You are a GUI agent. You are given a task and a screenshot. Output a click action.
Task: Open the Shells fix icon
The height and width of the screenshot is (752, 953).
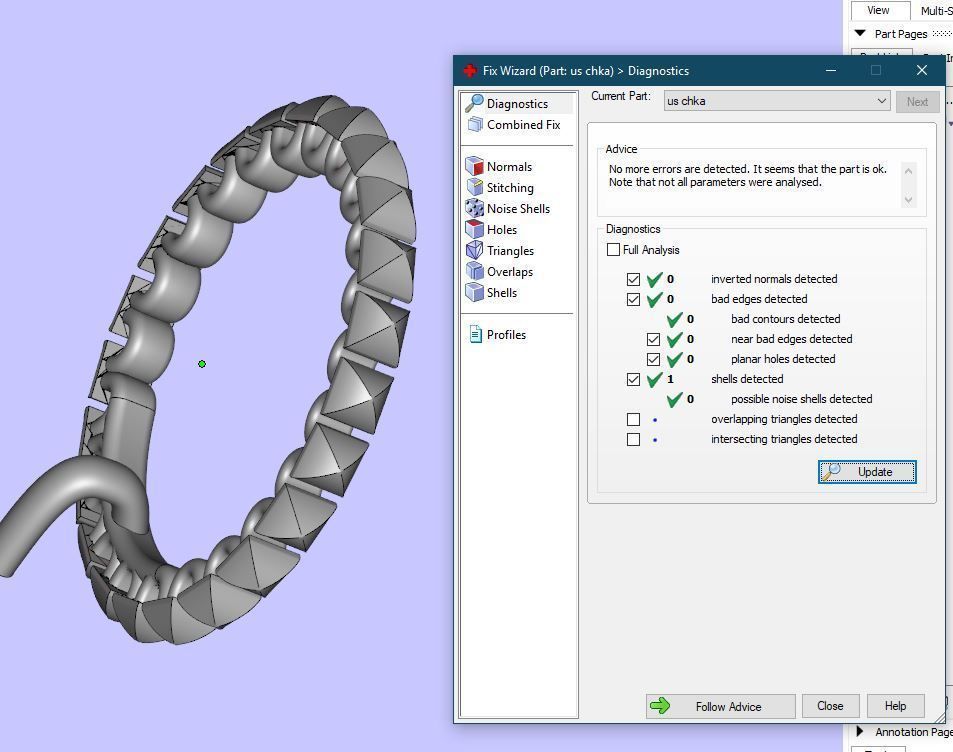pos(474,292)
